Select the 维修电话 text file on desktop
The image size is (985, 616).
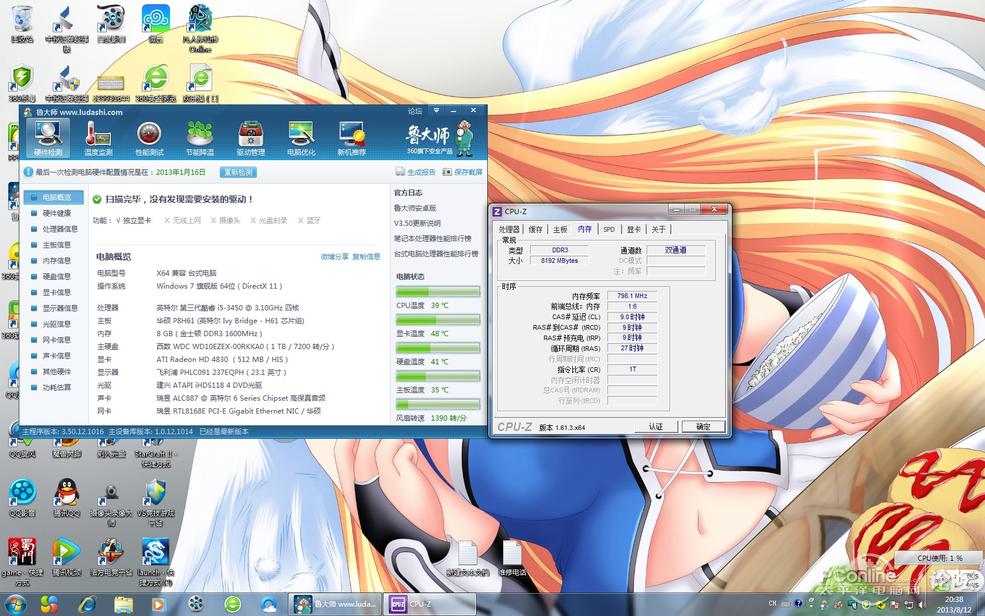pyautogui.click(x=512, y=558)
